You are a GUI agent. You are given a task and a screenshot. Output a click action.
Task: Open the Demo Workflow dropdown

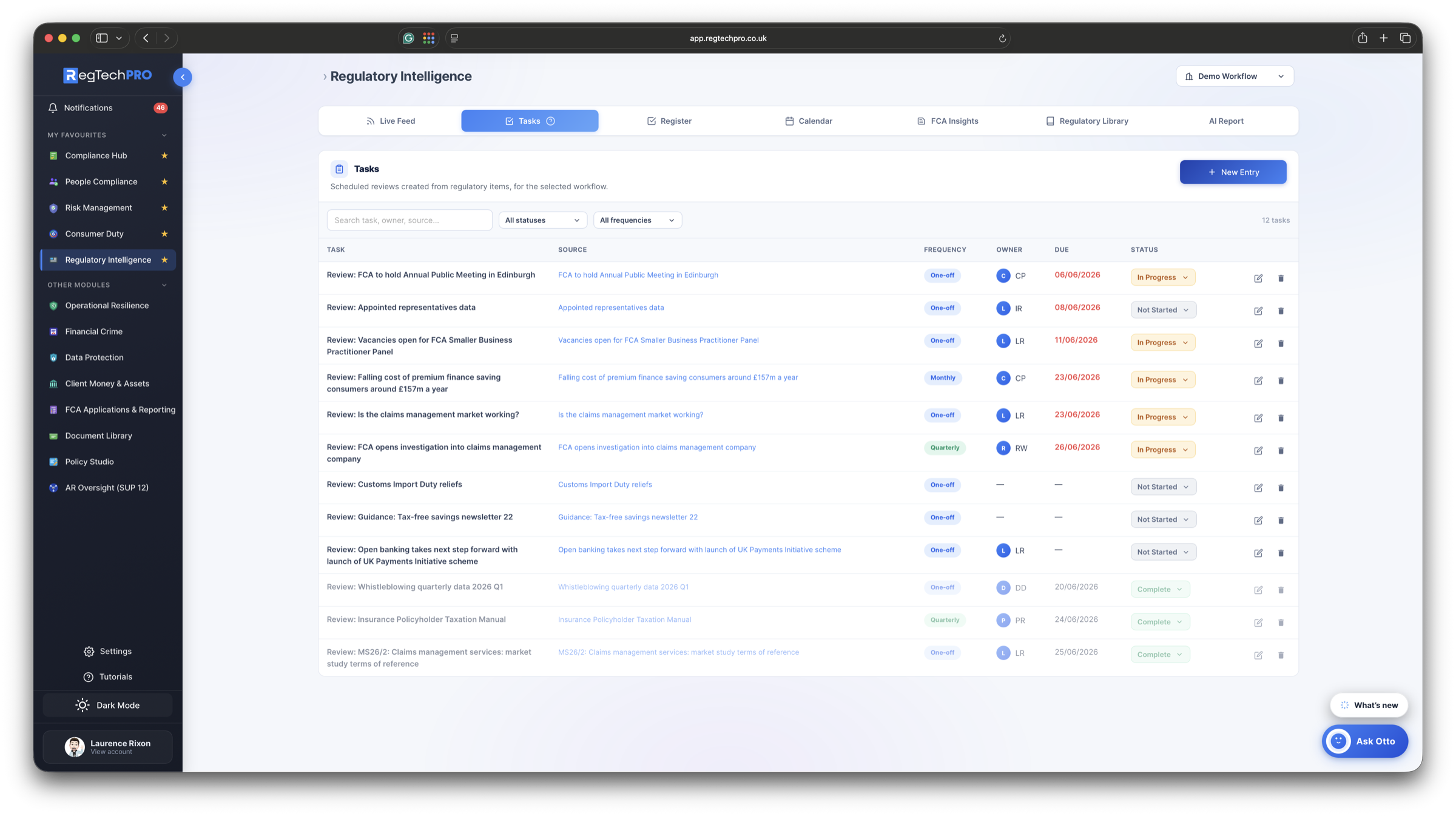(1235, 76)
